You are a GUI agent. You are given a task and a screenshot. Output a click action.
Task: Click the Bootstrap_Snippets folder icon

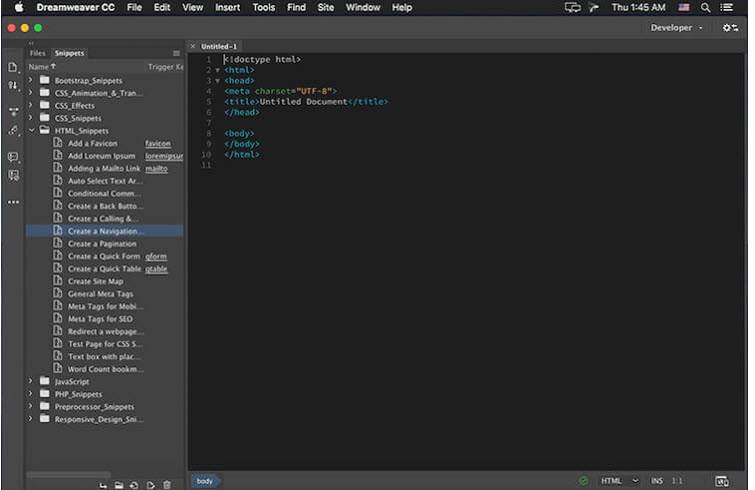click(x=45, y=80)
